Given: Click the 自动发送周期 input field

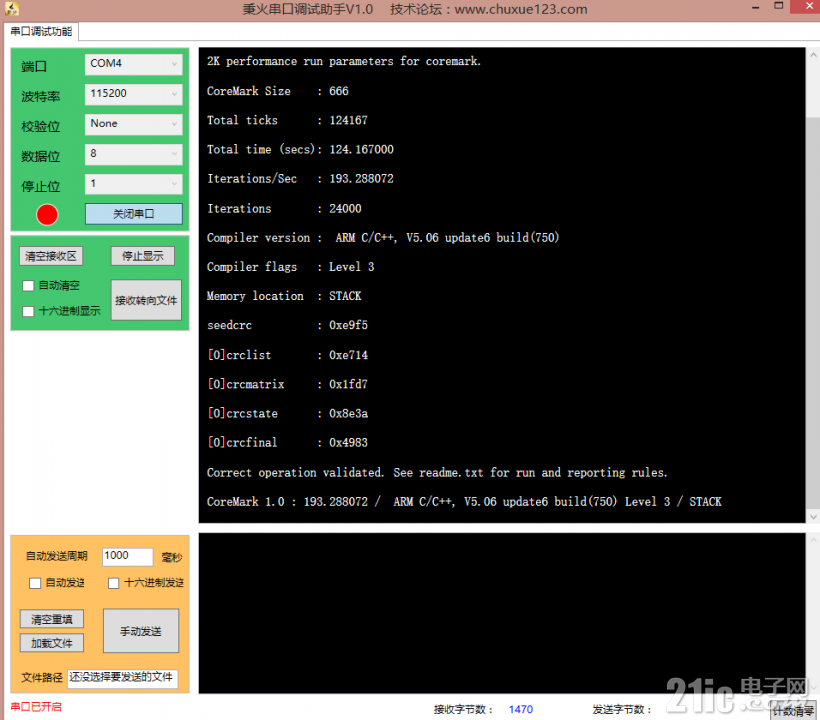Looking at the screenshot, I should point(128,556).
